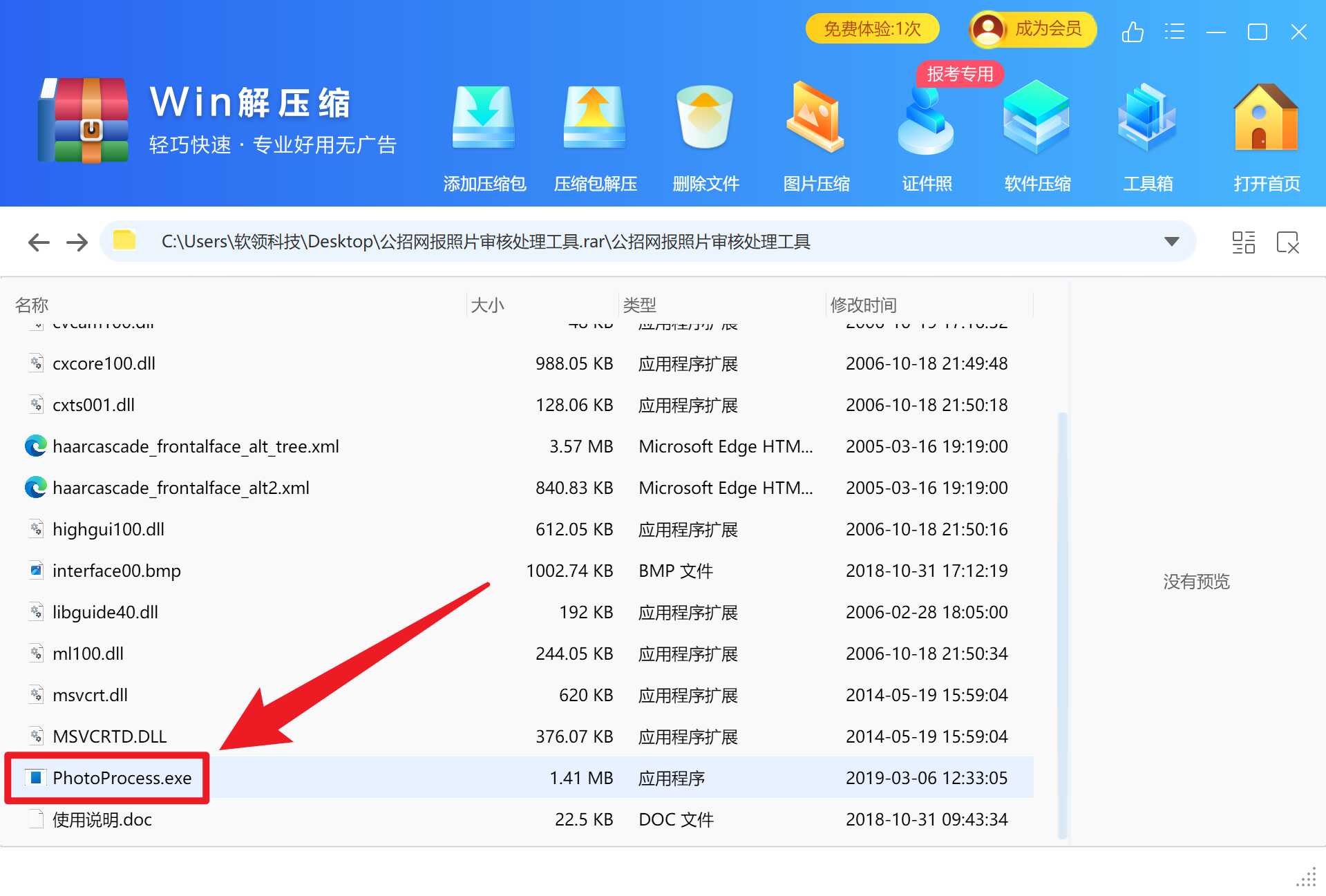Open the 添加压缩包 tool
Viewport: 1326px width, 896px height.
484,138
